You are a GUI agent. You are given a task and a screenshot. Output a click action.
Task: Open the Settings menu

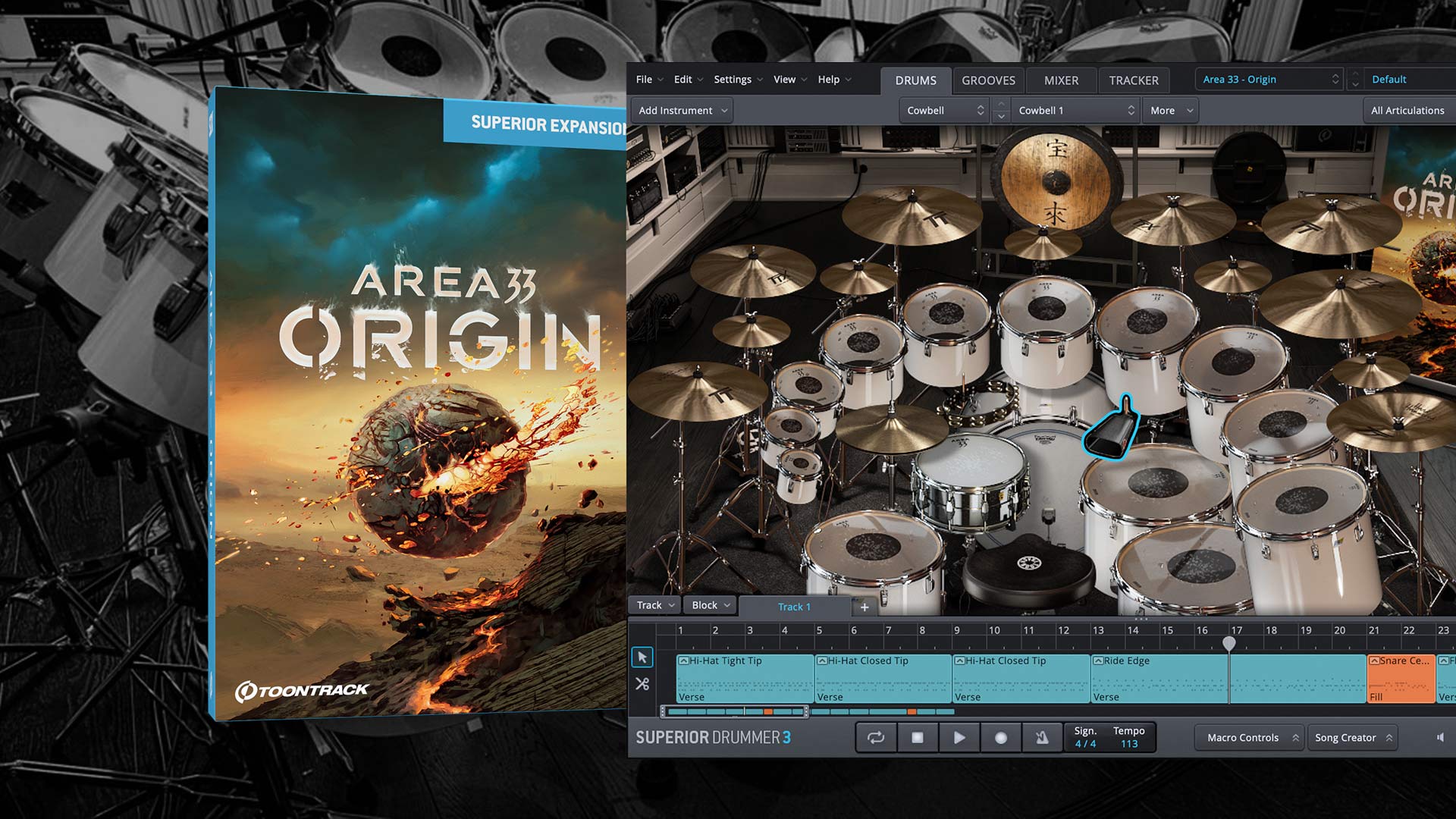[x=738, y=80]
